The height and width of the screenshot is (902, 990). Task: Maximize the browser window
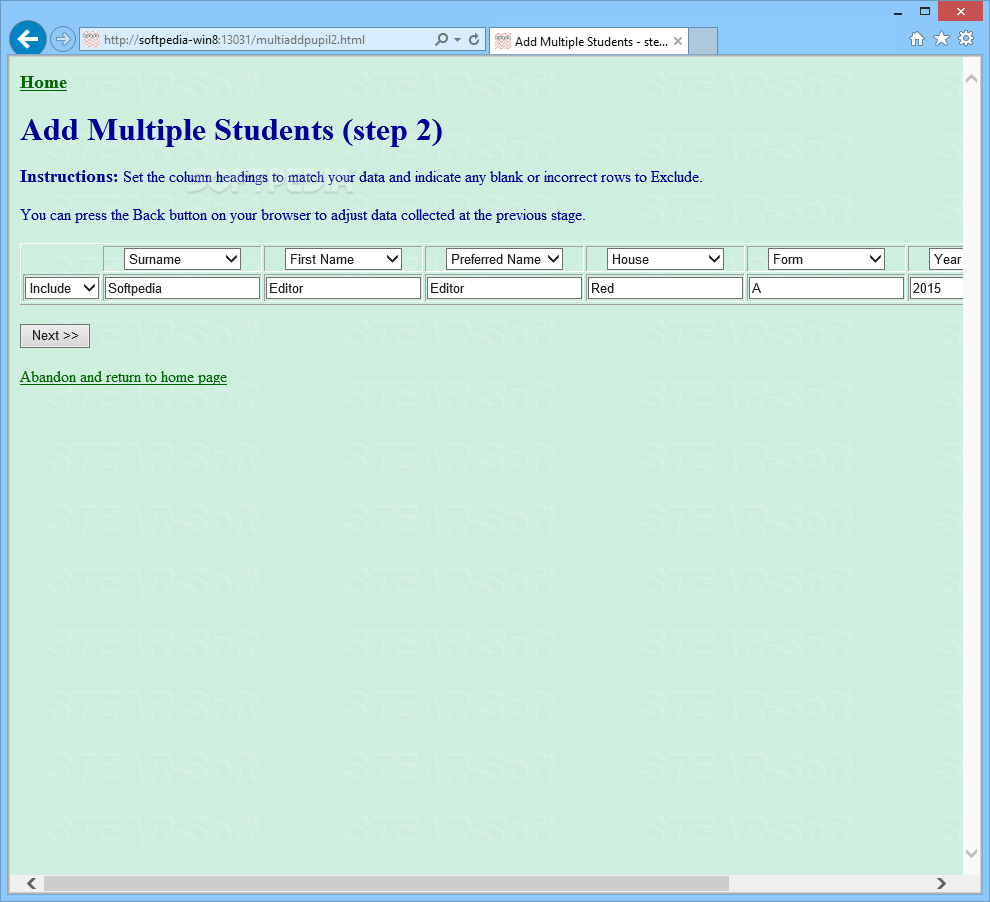(925, 11)
